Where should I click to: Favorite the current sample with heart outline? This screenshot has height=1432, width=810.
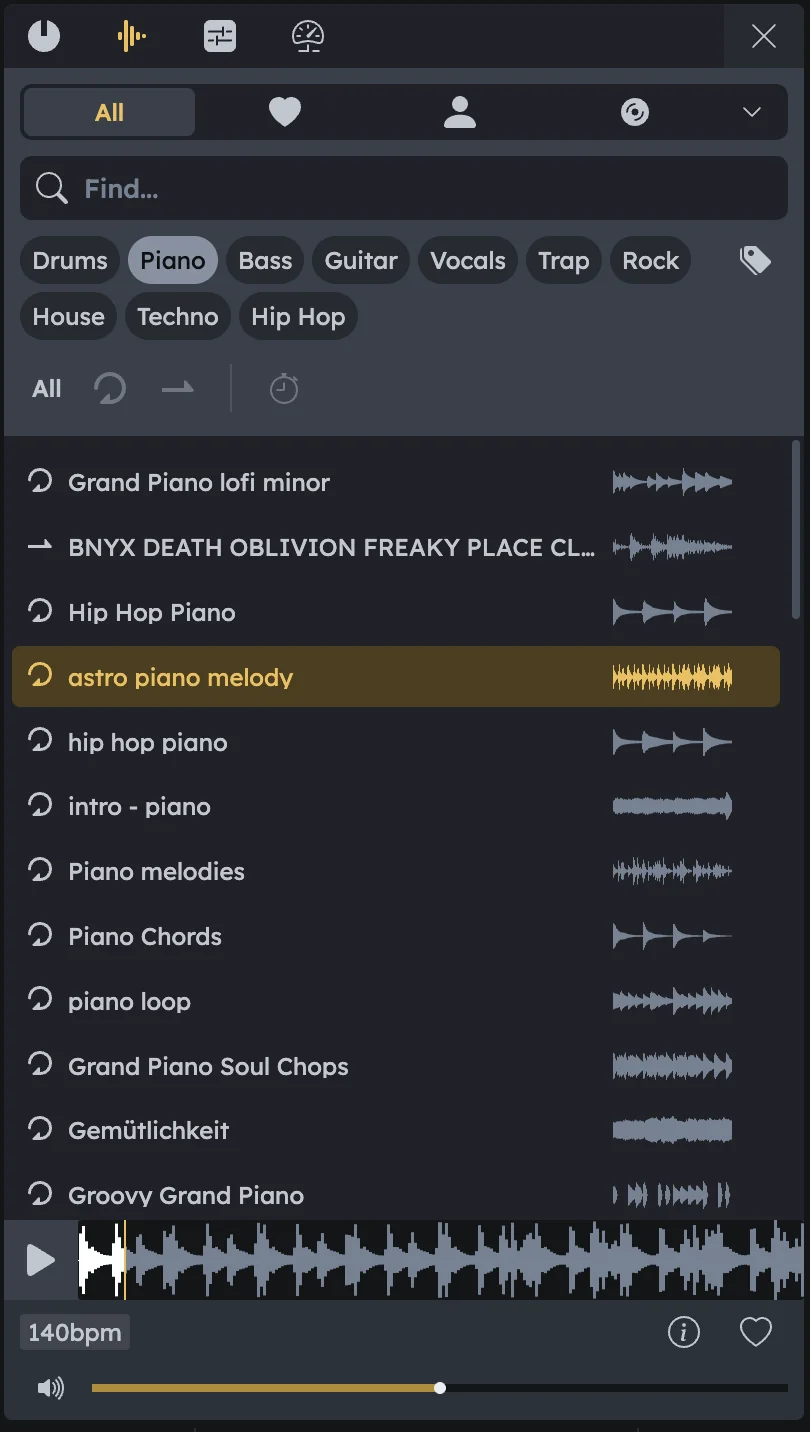click(x=756, y=1332)
